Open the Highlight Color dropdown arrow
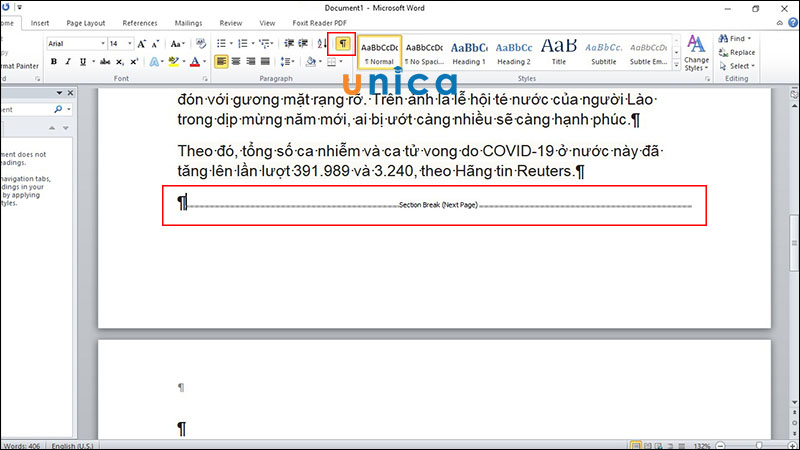This screenshot has height=450, width=800. pyautogui.click(x=184, y=62)
